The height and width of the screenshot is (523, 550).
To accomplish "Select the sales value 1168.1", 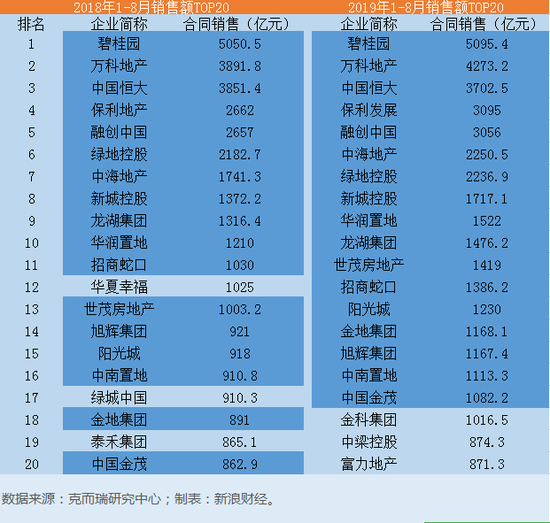I will click(x=487, y=332).
